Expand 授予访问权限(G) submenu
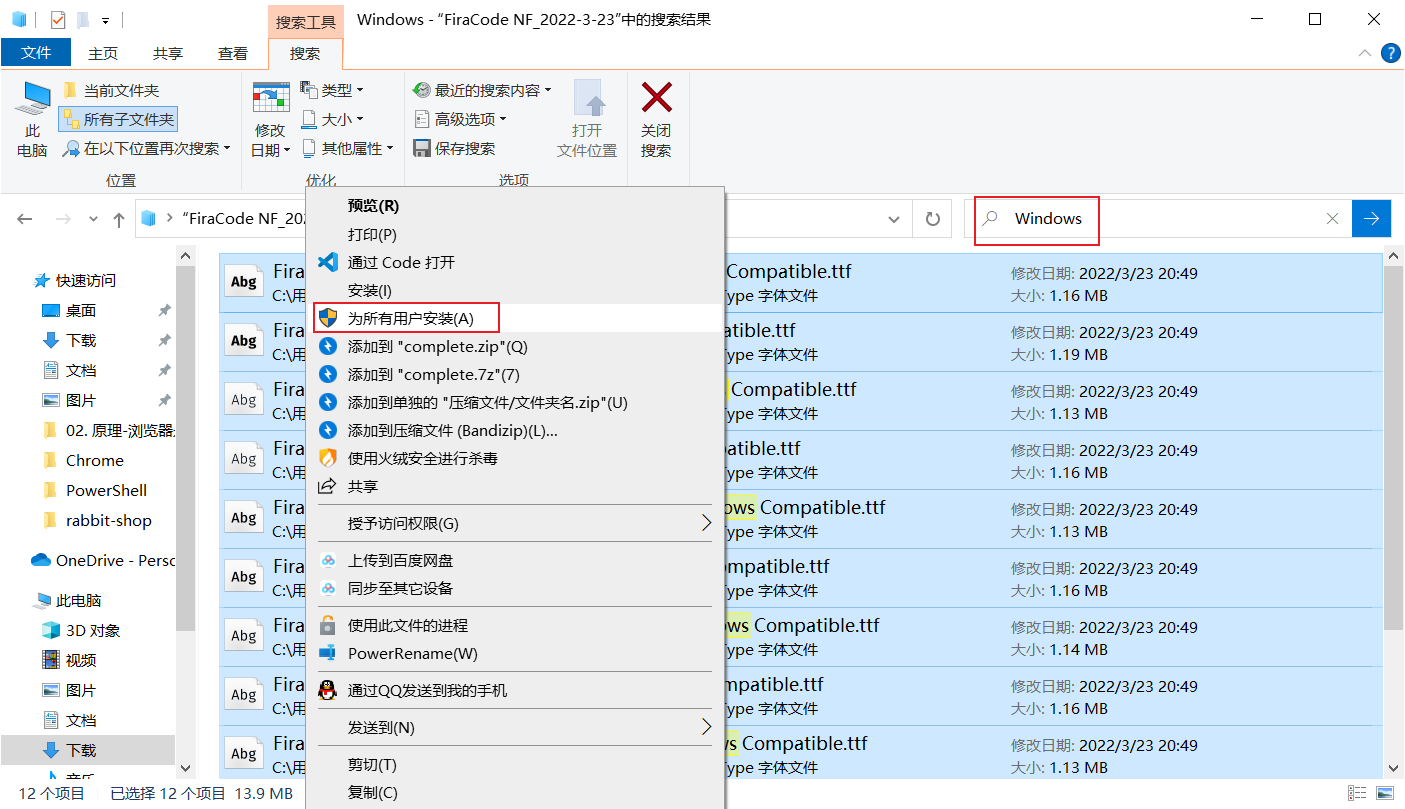The height and width of the screenshot is (809, 1405). click(514, 523)
